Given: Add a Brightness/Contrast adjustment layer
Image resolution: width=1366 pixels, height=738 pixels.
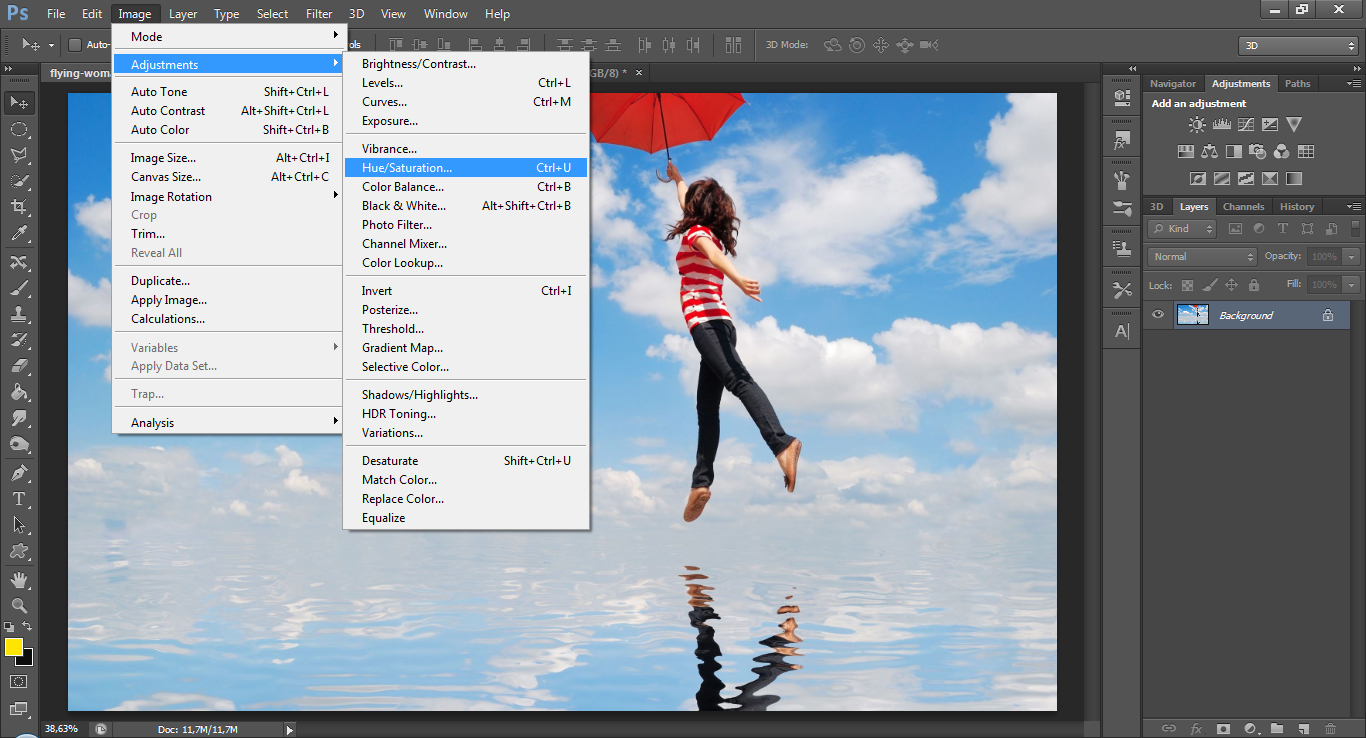Looking at the screenshot, I should point(1197,123).
